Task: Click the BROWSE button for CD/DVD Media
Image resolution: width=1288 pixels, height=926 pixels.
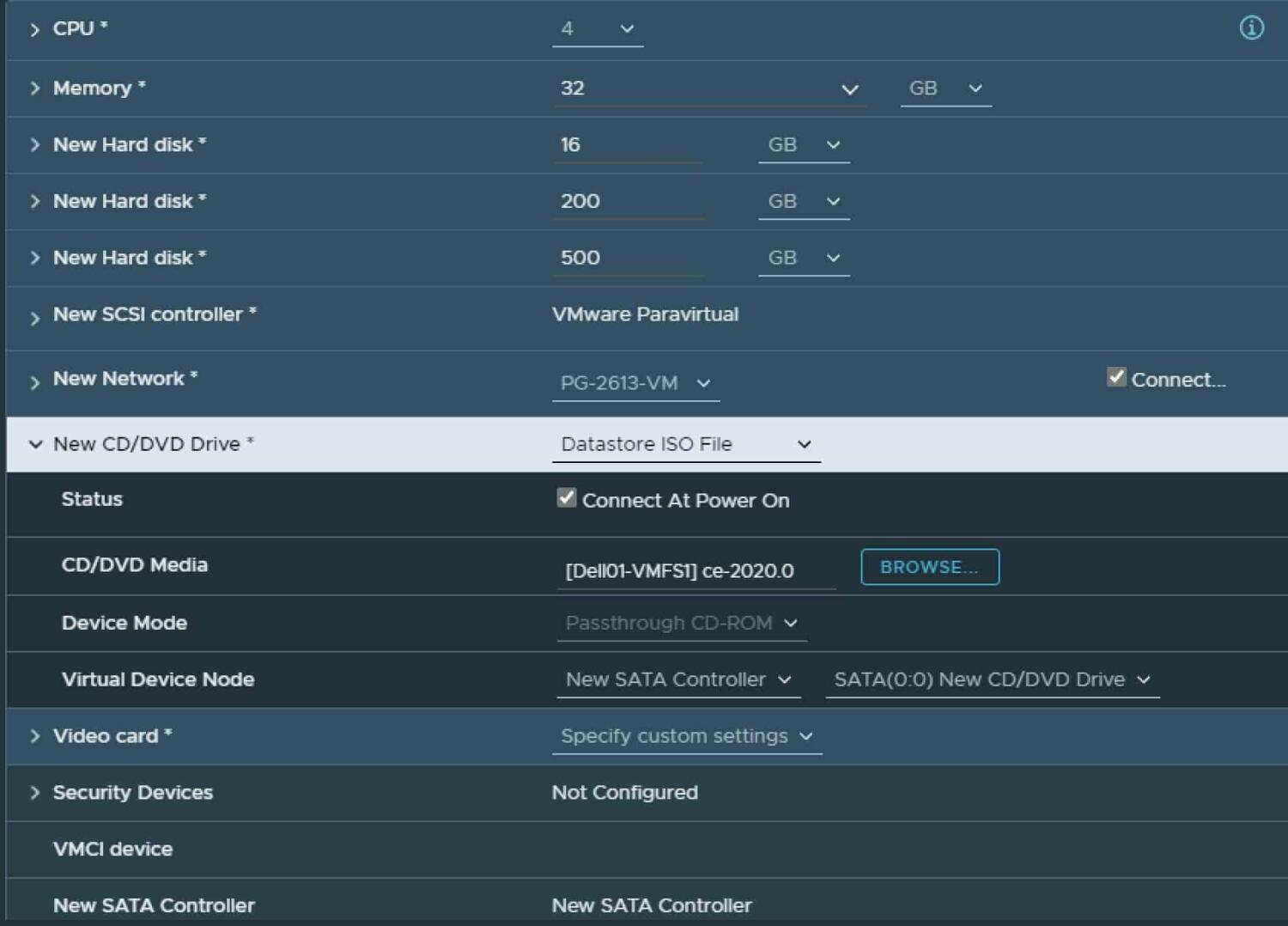Action: click(x=929, y=566)
